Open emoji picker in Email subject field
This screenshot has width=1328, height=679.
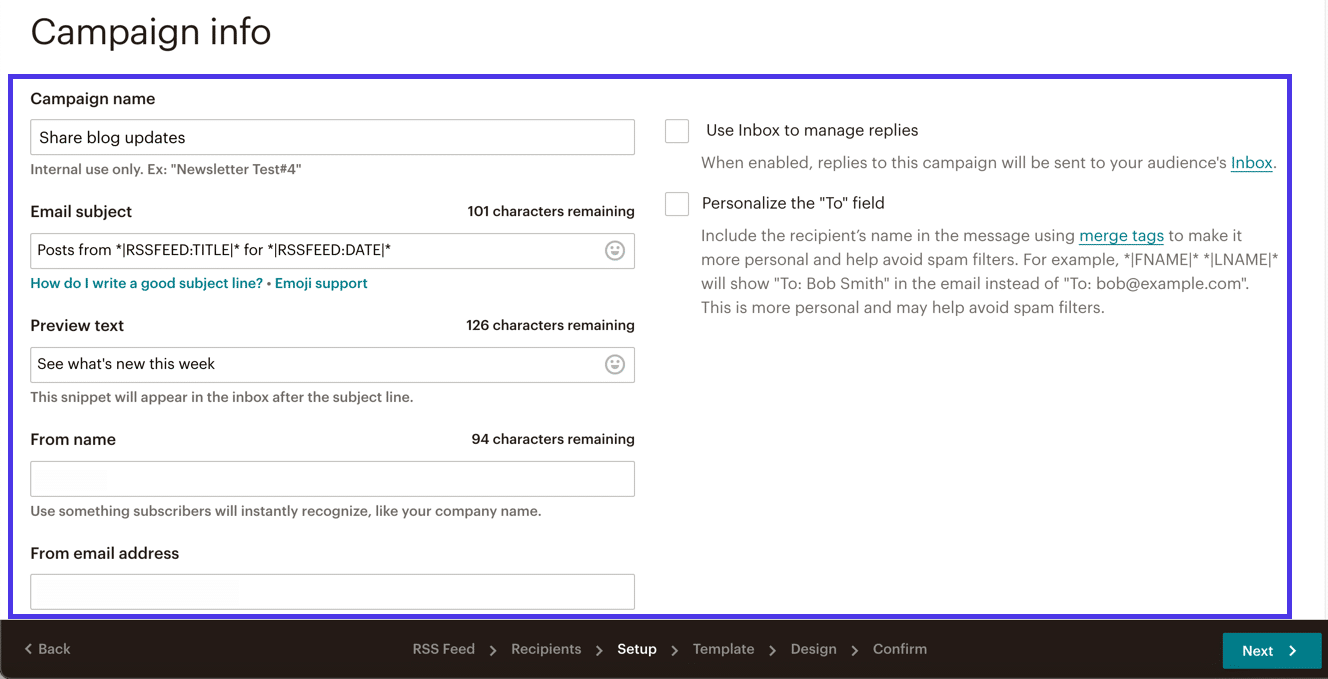614,250
